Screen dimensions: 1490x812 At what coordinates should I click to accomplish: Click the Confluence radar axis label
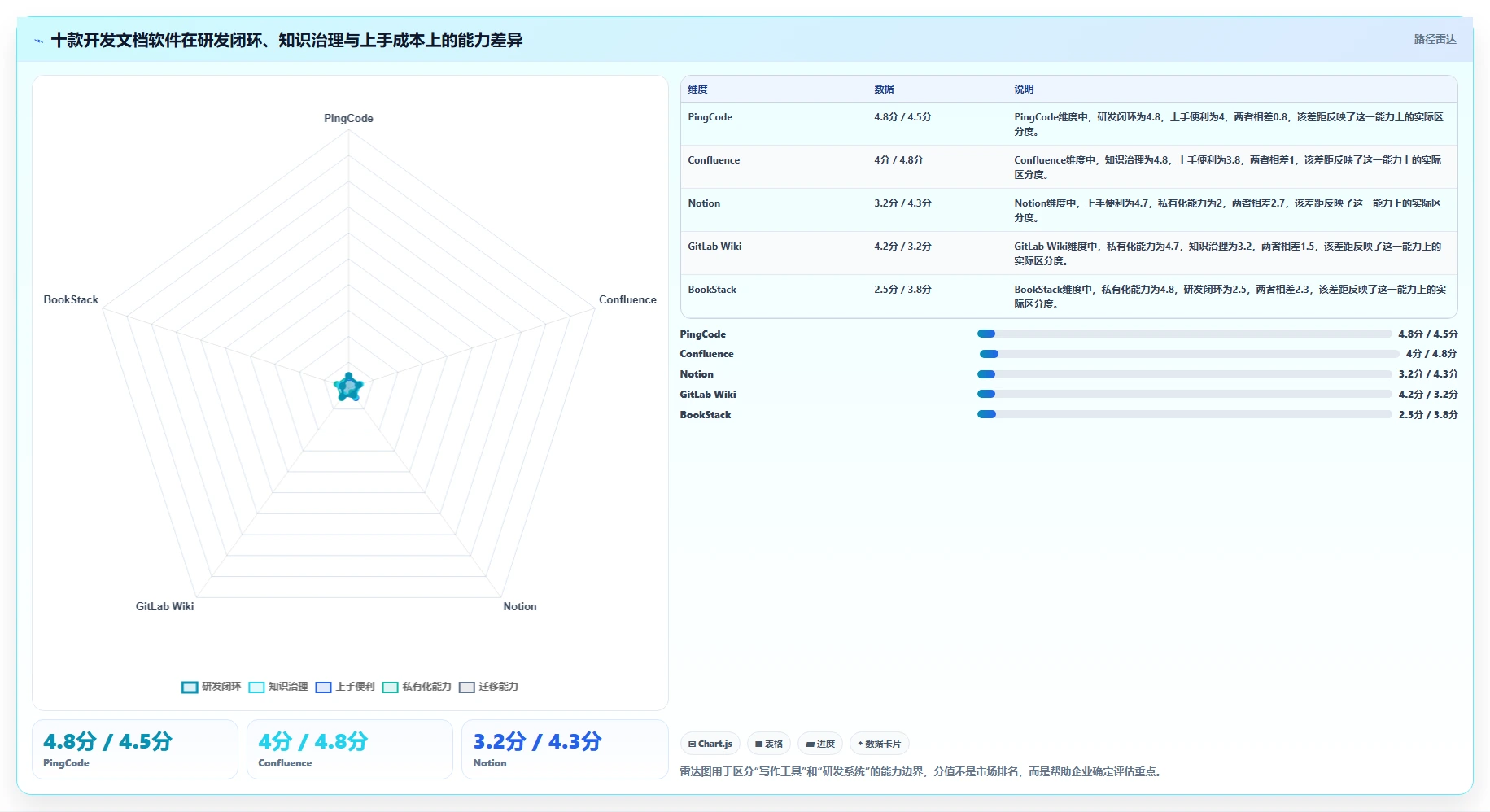627,299
